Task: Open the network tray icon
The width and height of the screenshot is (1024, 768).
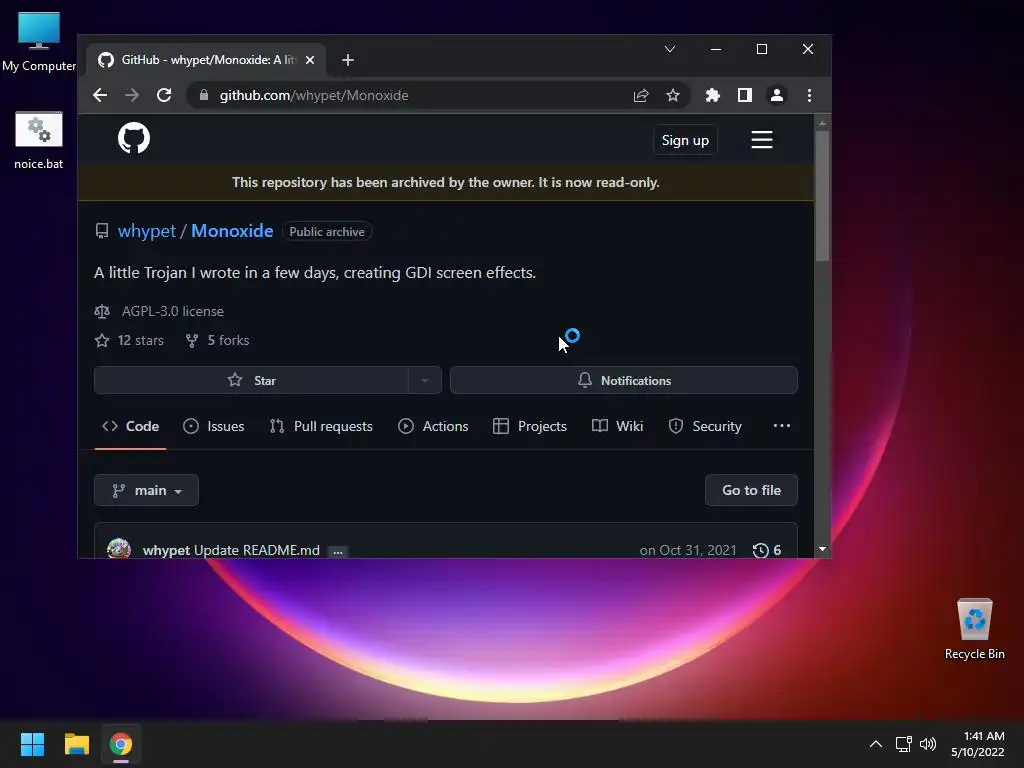Action: pos(903,744)
